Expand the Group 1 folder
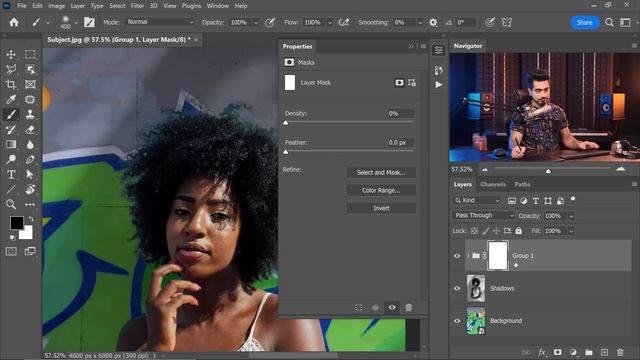 468,256
